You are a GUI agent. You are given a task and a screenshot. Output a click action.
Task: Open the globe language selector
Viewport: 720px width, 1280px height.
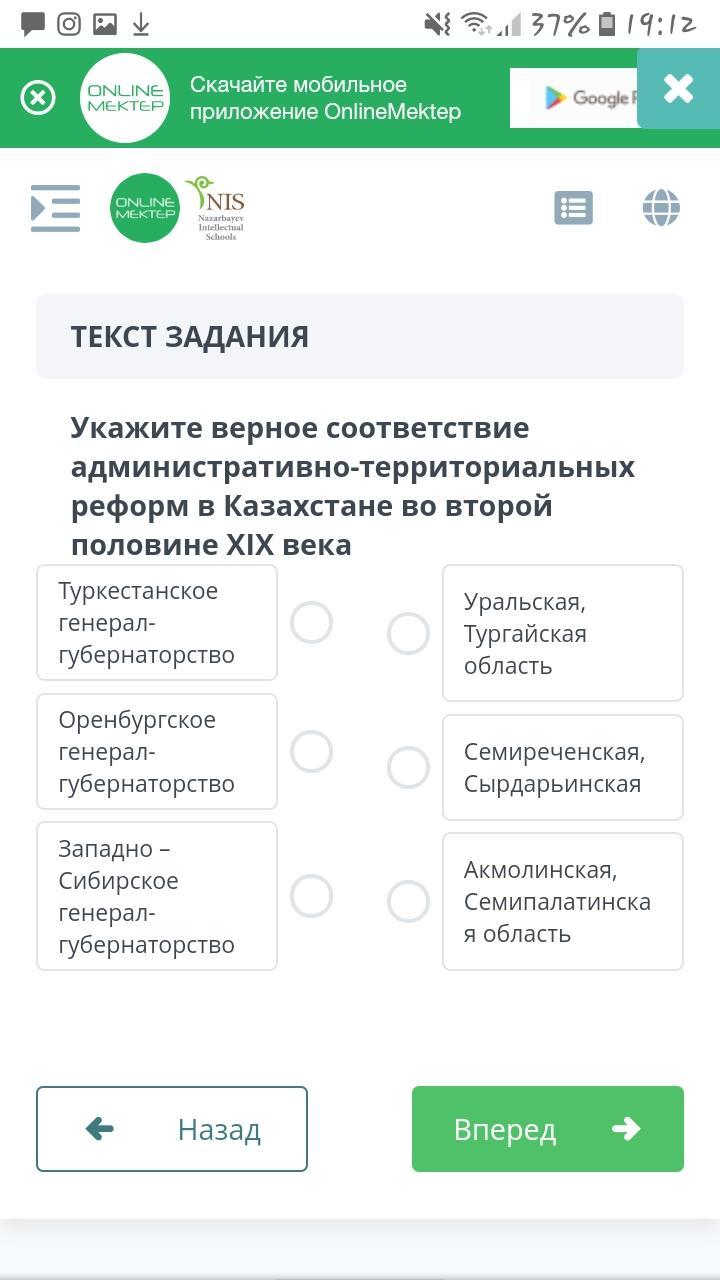coord(661,208)
